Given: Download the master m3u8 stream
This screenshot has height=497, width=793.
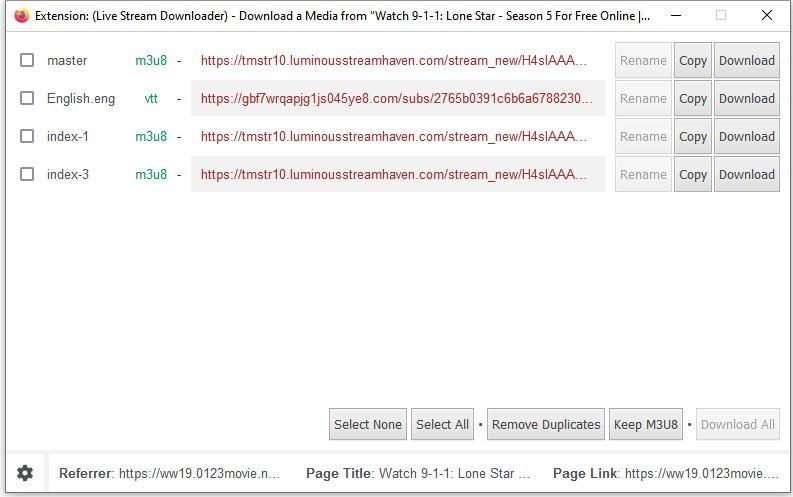Looking at the screenshot, I should [746, 60].
